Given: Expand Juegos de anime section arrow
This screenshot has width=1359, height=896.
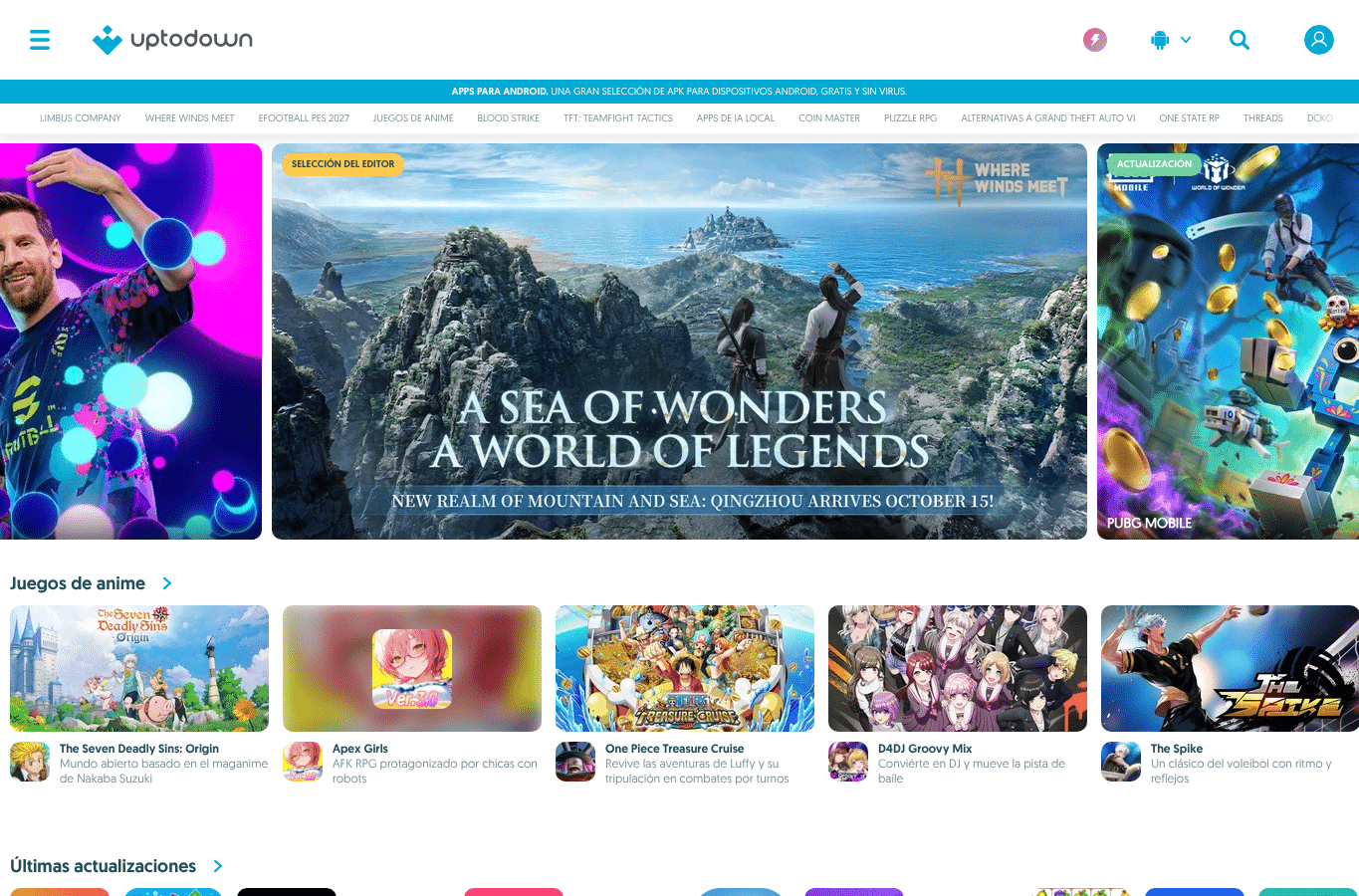Looking at the screenshot, I should [x=166, y=583].
